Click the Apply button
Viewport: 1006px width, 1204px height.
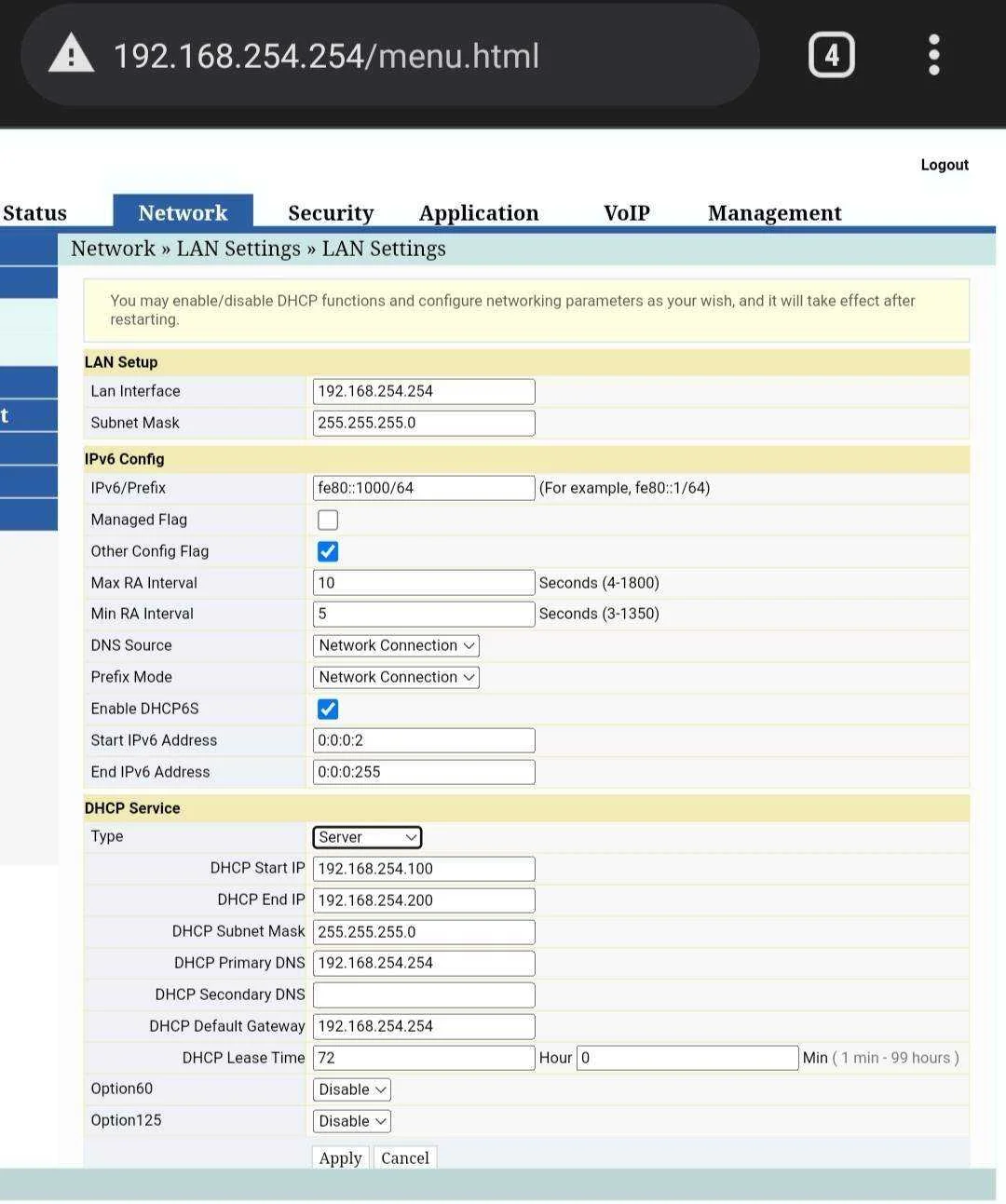[340, 1157]
